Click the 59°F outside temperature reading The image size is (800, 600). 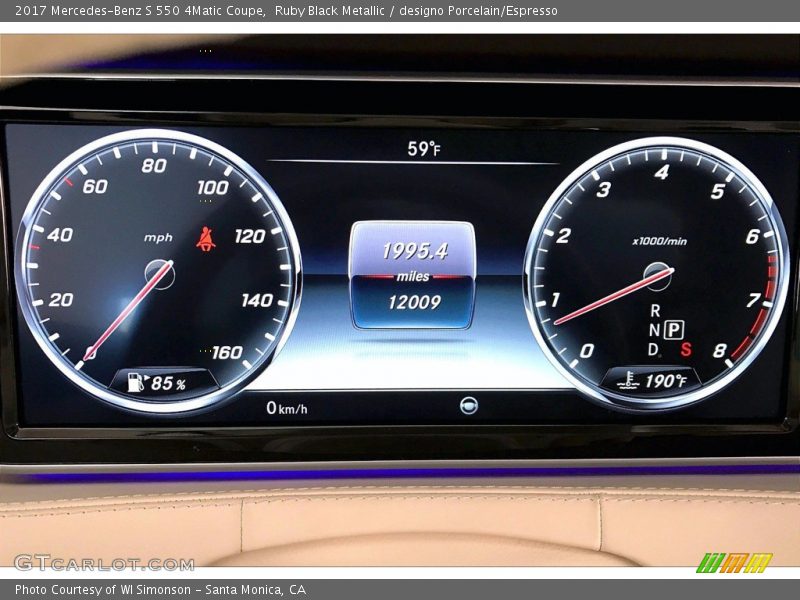[424, 148]
